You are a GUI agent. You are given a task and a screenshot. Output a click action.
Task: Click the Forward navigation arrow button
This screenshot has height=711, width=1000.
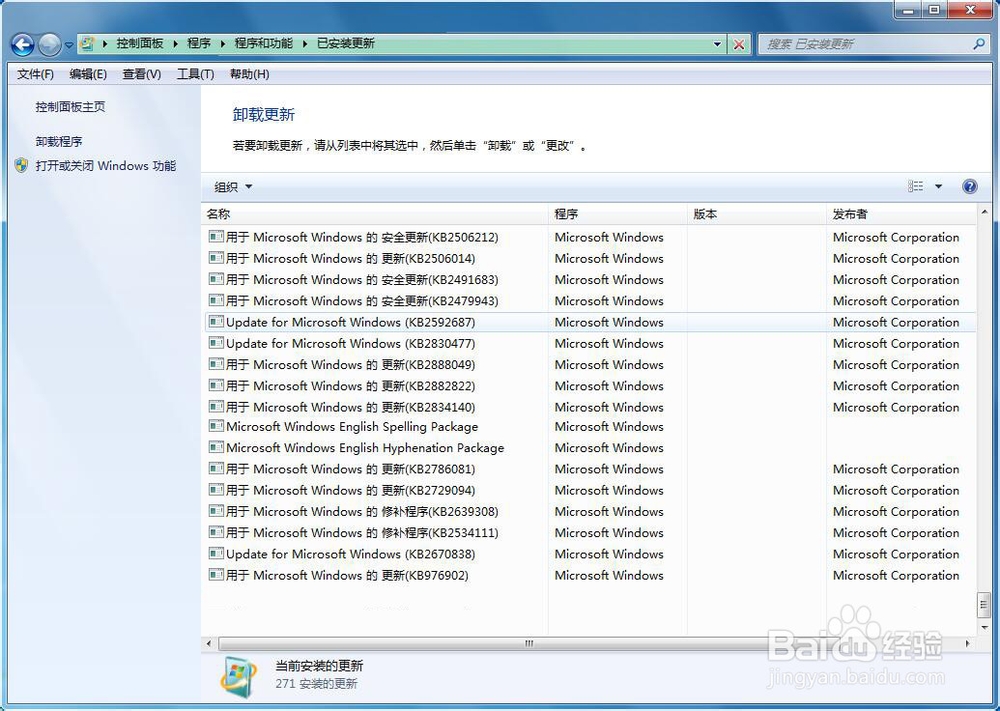(x=50, y=45)
